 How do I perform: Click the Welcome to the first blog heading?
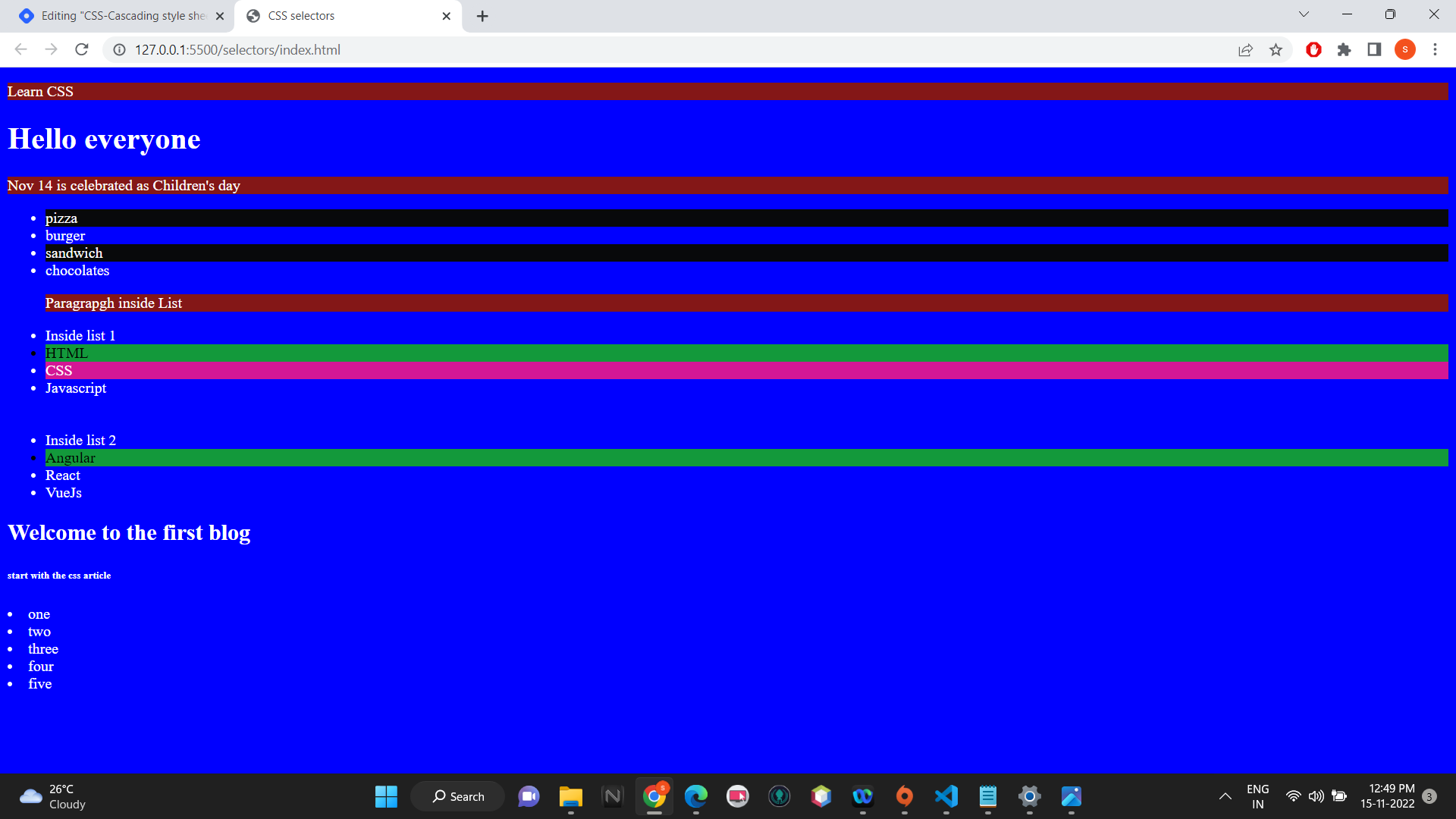tap(129, 532)
